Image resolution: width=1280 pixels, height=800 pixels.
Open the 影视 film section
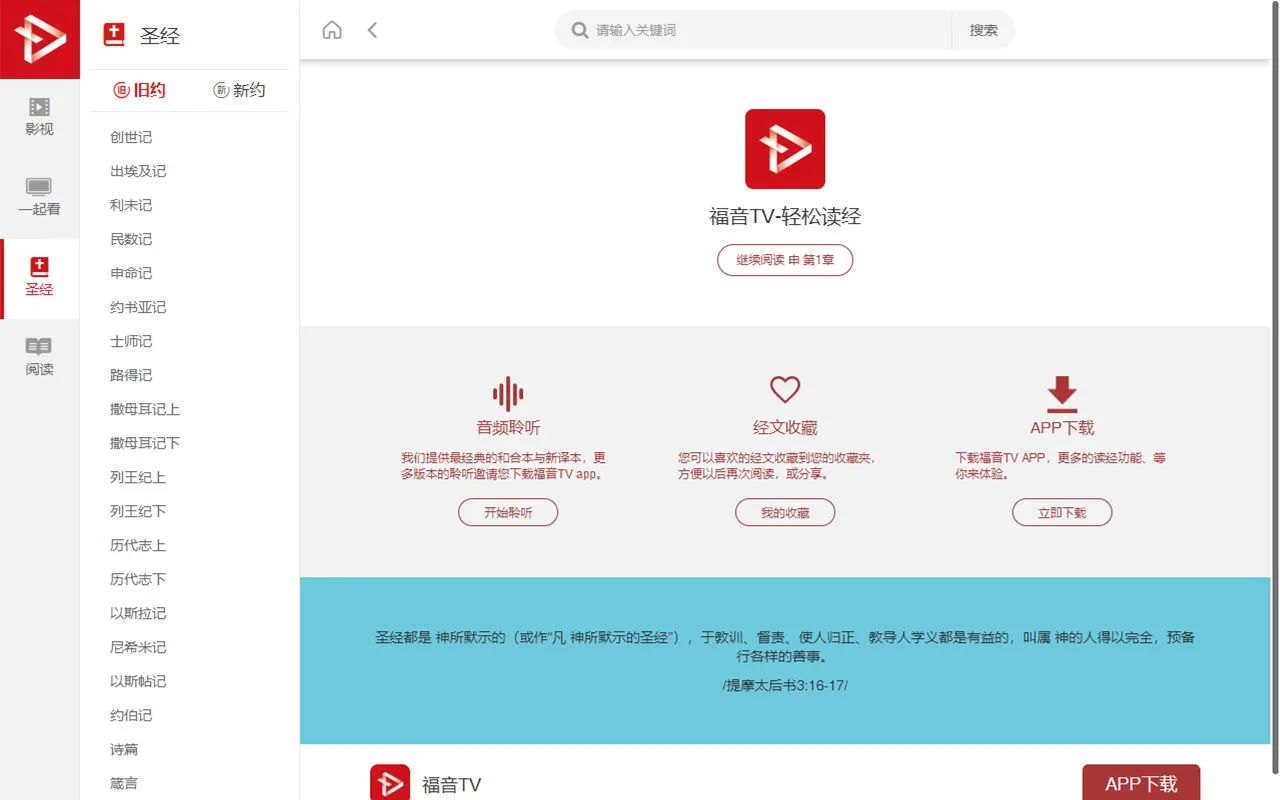pyautogui.click(x=40, y=118)
